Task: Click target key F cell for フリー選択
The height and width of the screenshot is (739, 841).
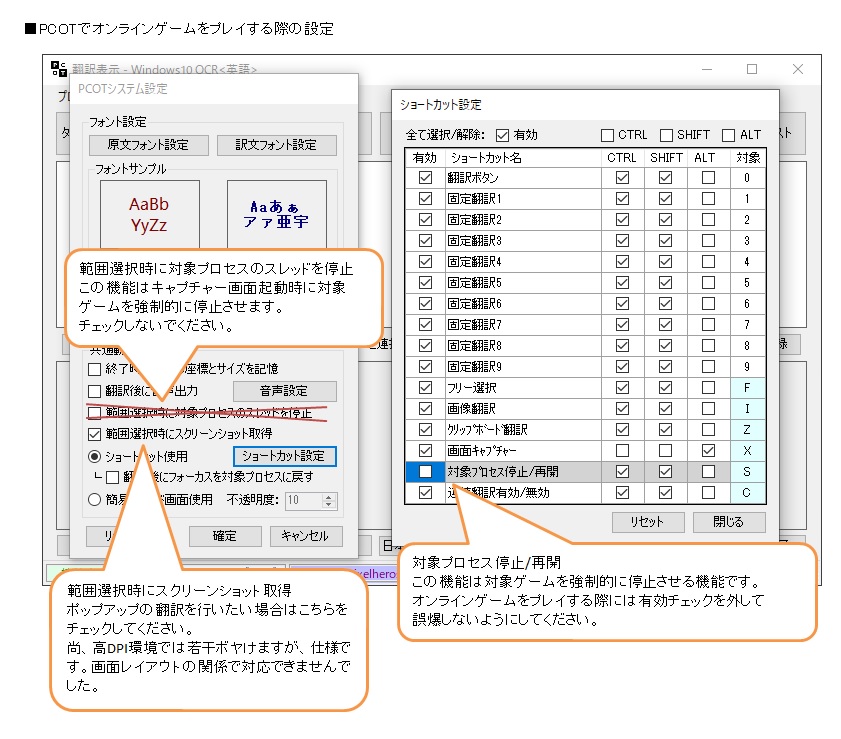Action: 748,387
